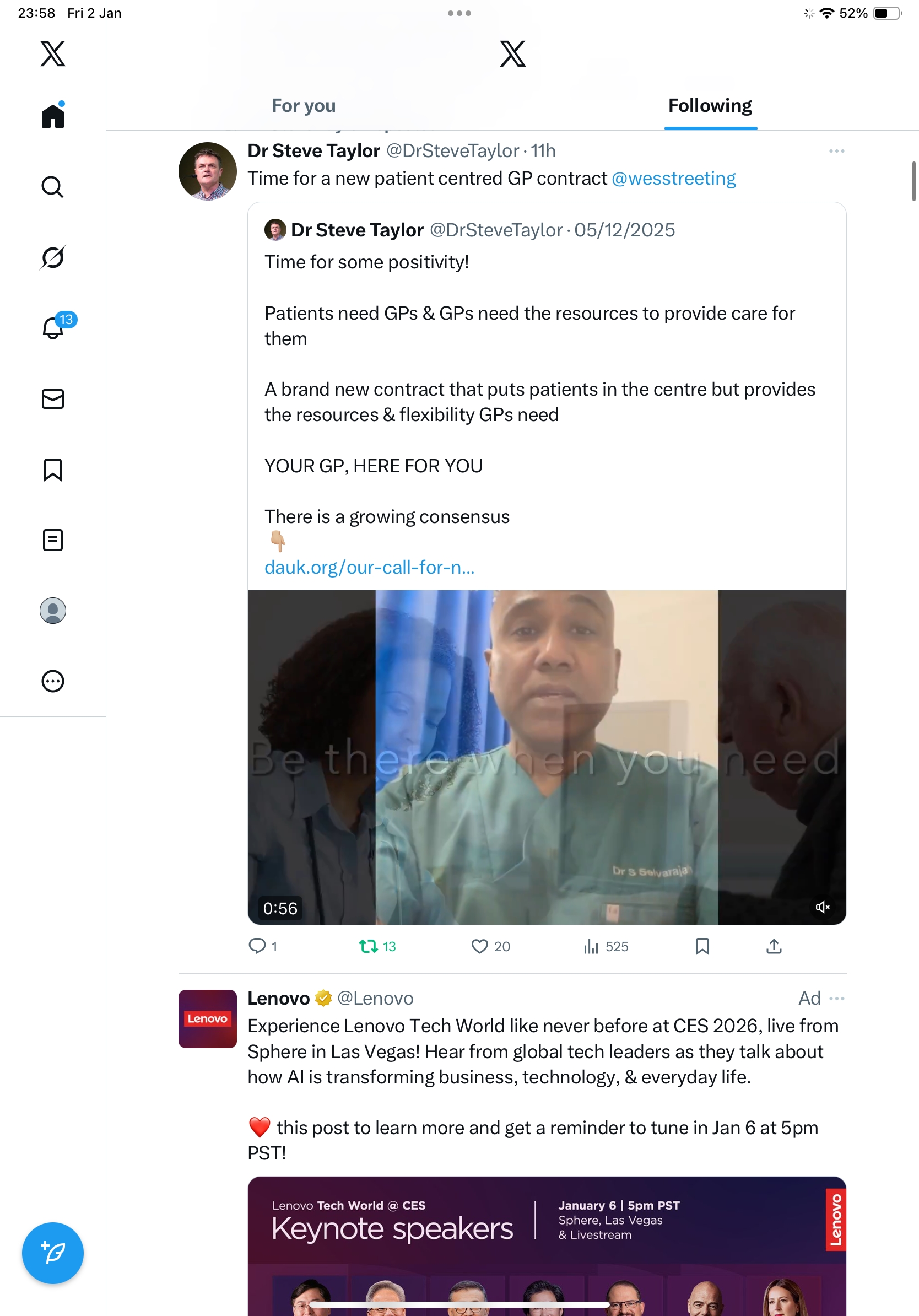Open Notifications bell with 13 badge

click(x=53, y=328)
